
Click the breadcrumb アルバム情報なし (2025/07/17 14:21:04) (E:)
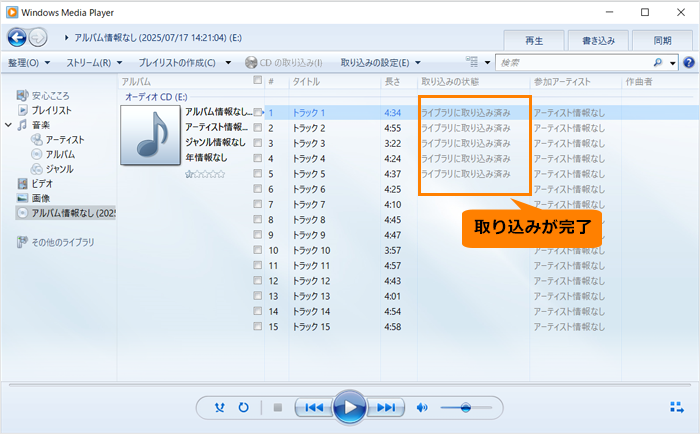[158, 38]
